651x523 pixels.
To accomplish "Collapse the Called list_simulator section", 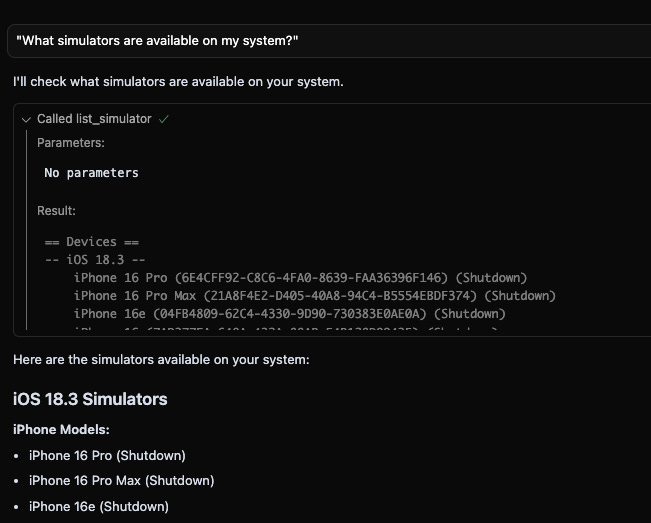I will 26,120.
